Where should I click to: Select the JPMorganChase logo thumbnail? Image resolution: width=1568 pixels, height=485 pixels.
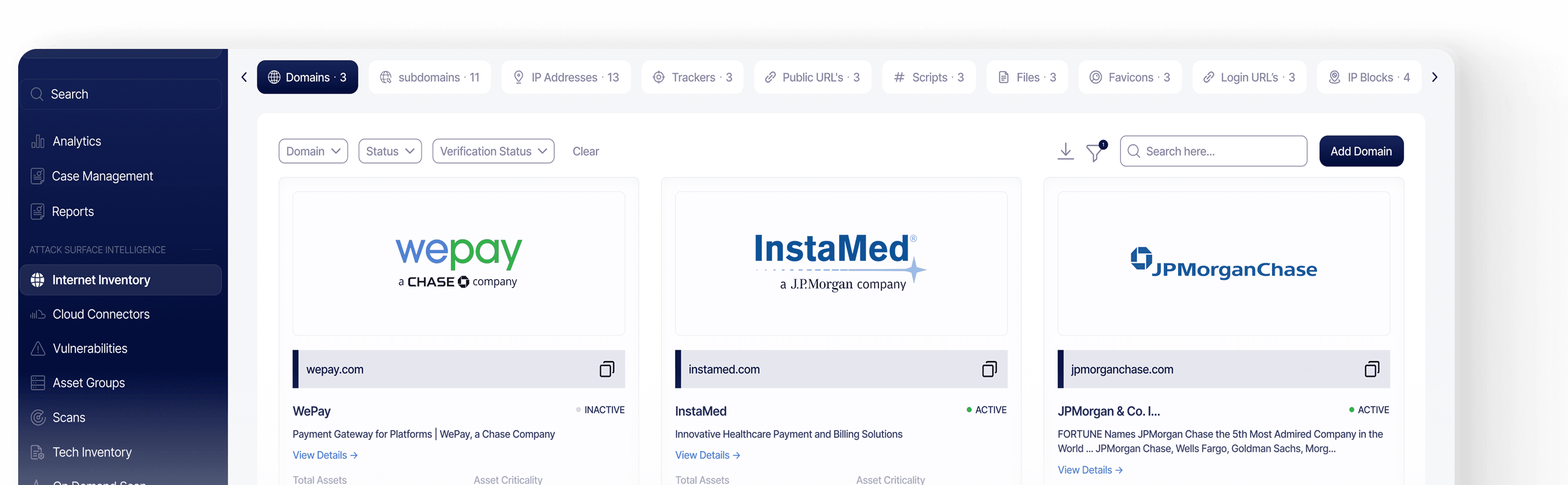pyautogui.click(x=1223, y=264)
